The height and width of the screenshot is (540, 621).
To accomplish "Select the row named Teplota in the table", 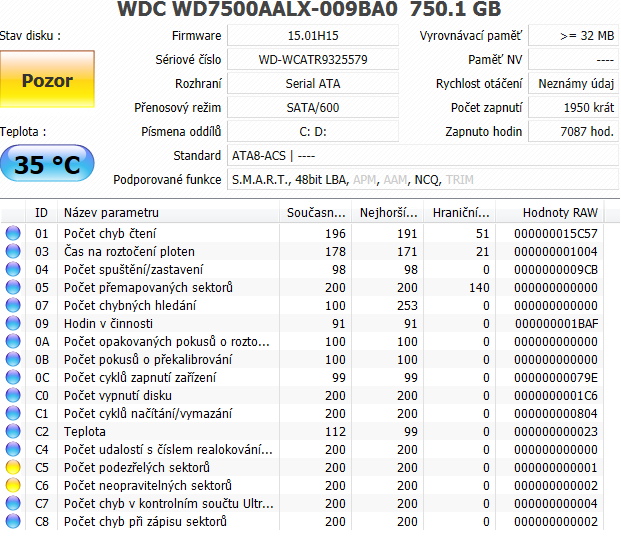I will (x=303, y=431).
